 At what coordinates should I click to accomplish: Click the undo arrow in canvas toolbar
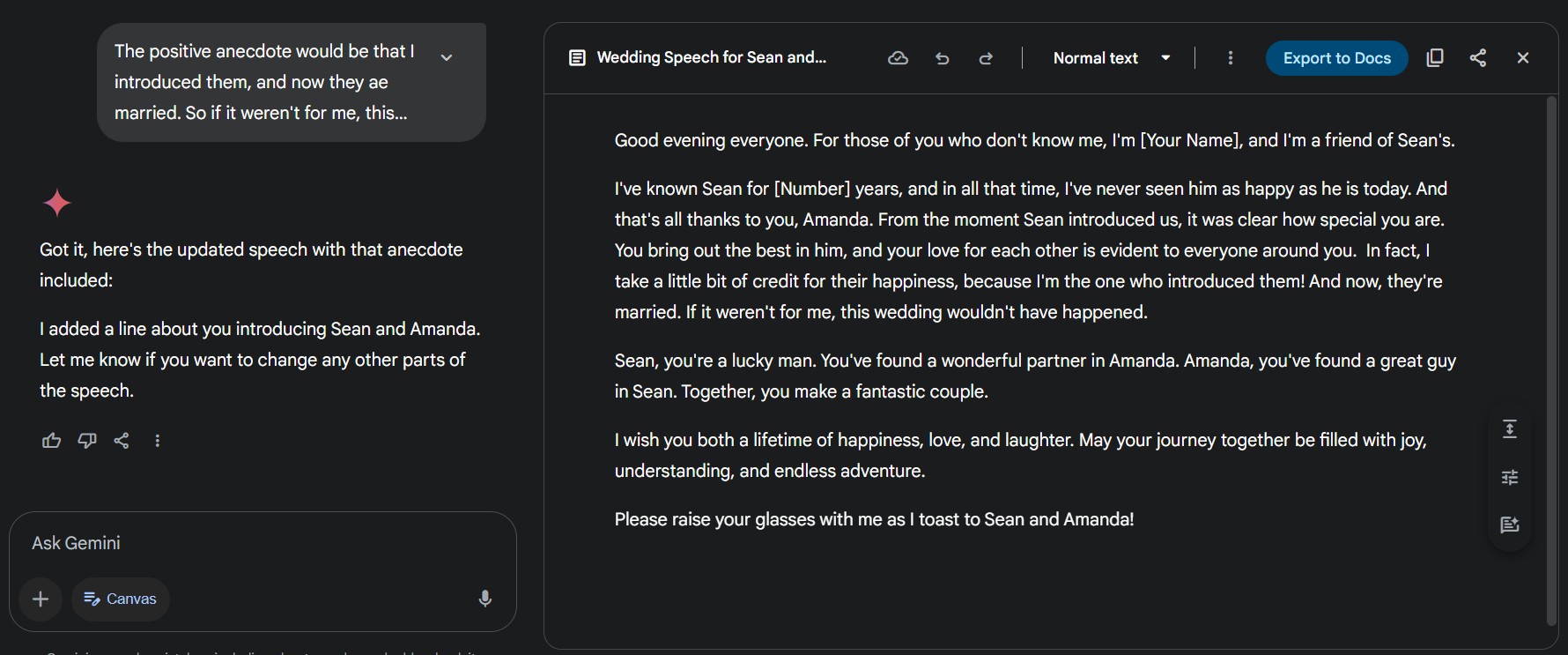tap(943, 58)
